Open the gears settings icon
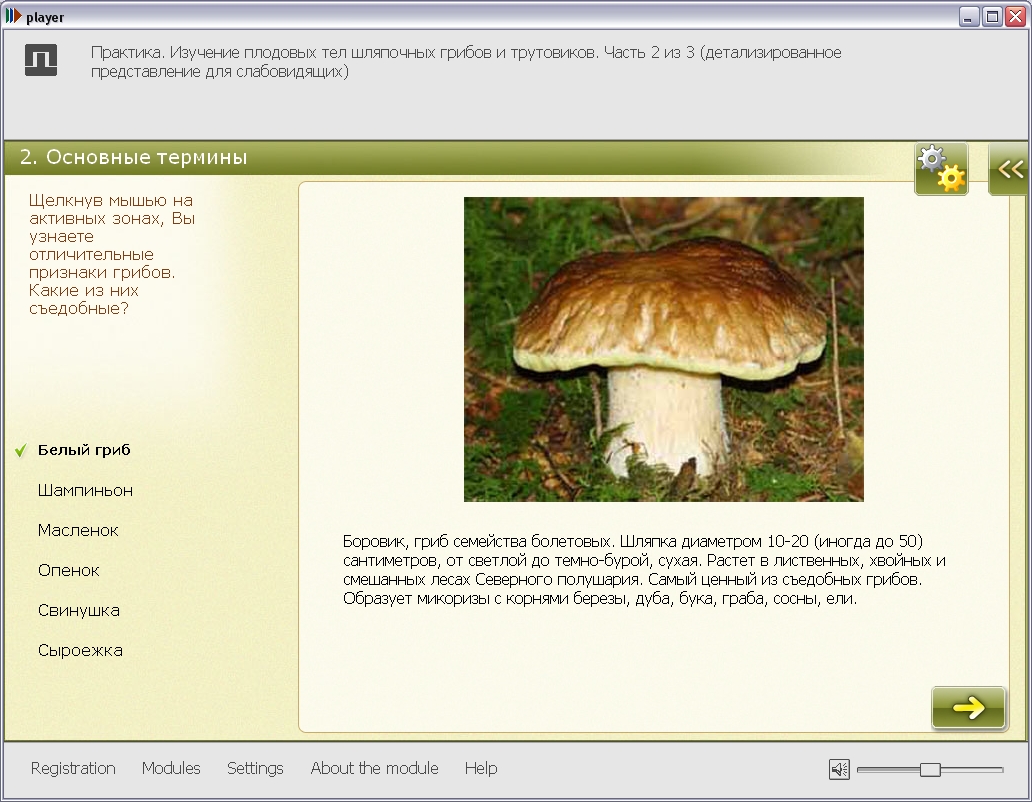This screenshot has width=1032, height=802. click(941, 169)
